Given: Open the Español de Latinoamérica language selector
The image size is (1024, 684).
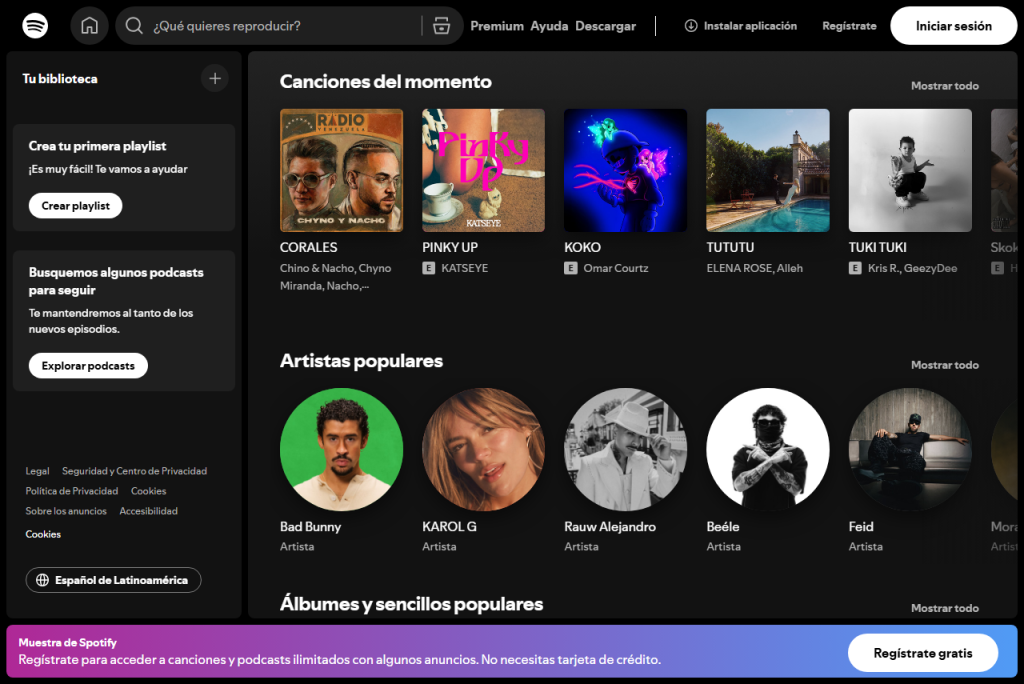Looking at the screenshot, I should click(113, 579).
